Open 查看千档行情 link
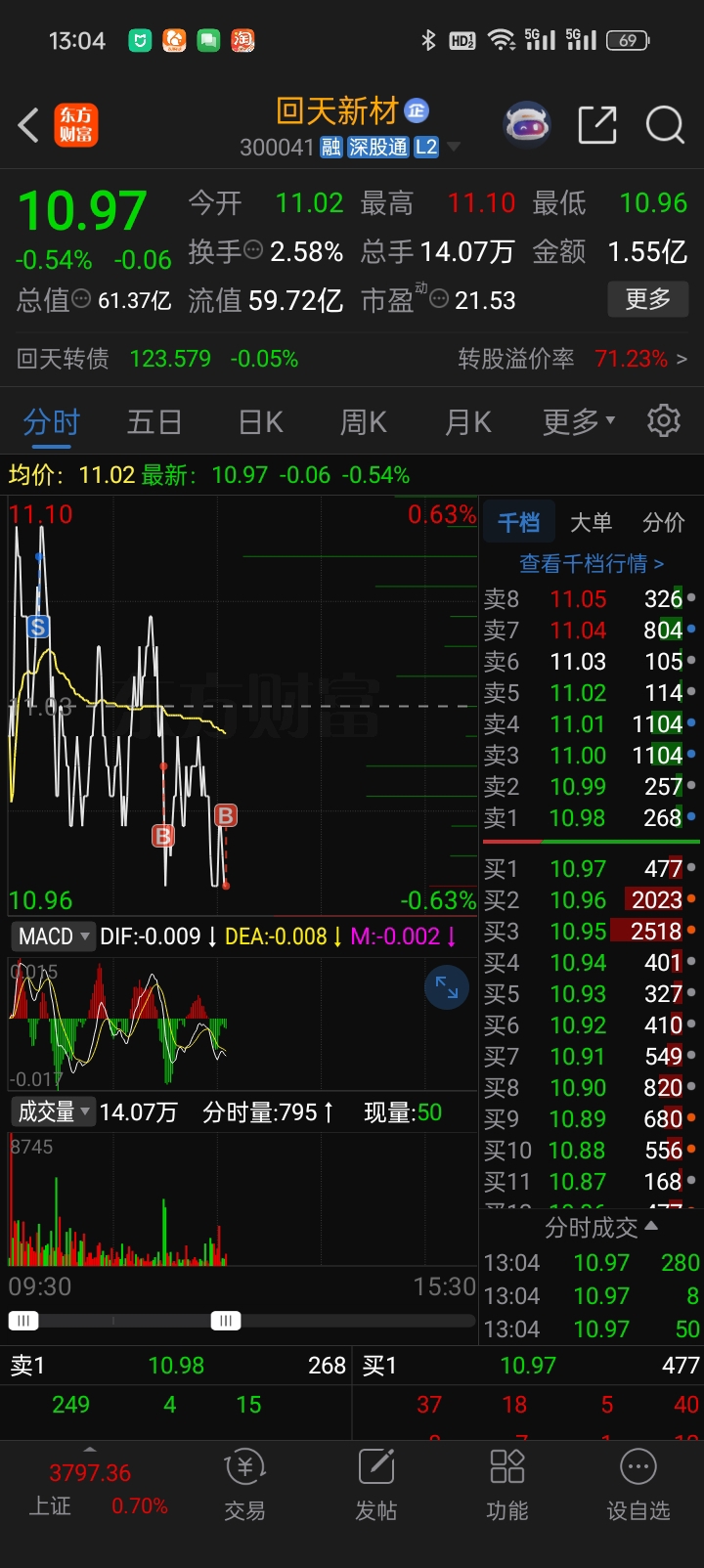 point(591,563)
